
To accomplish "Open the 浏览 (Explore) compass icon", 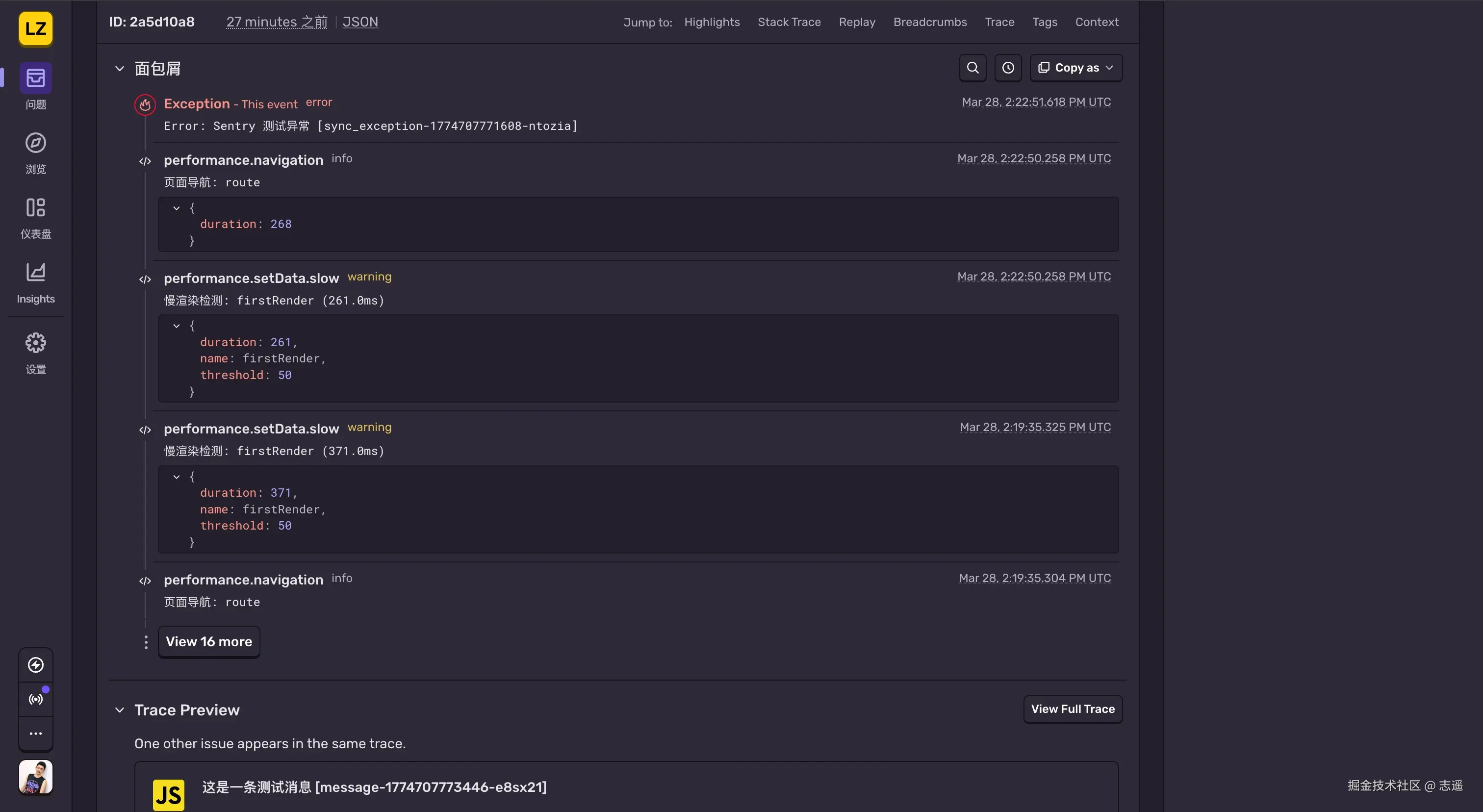I will [x=36, y=143].
